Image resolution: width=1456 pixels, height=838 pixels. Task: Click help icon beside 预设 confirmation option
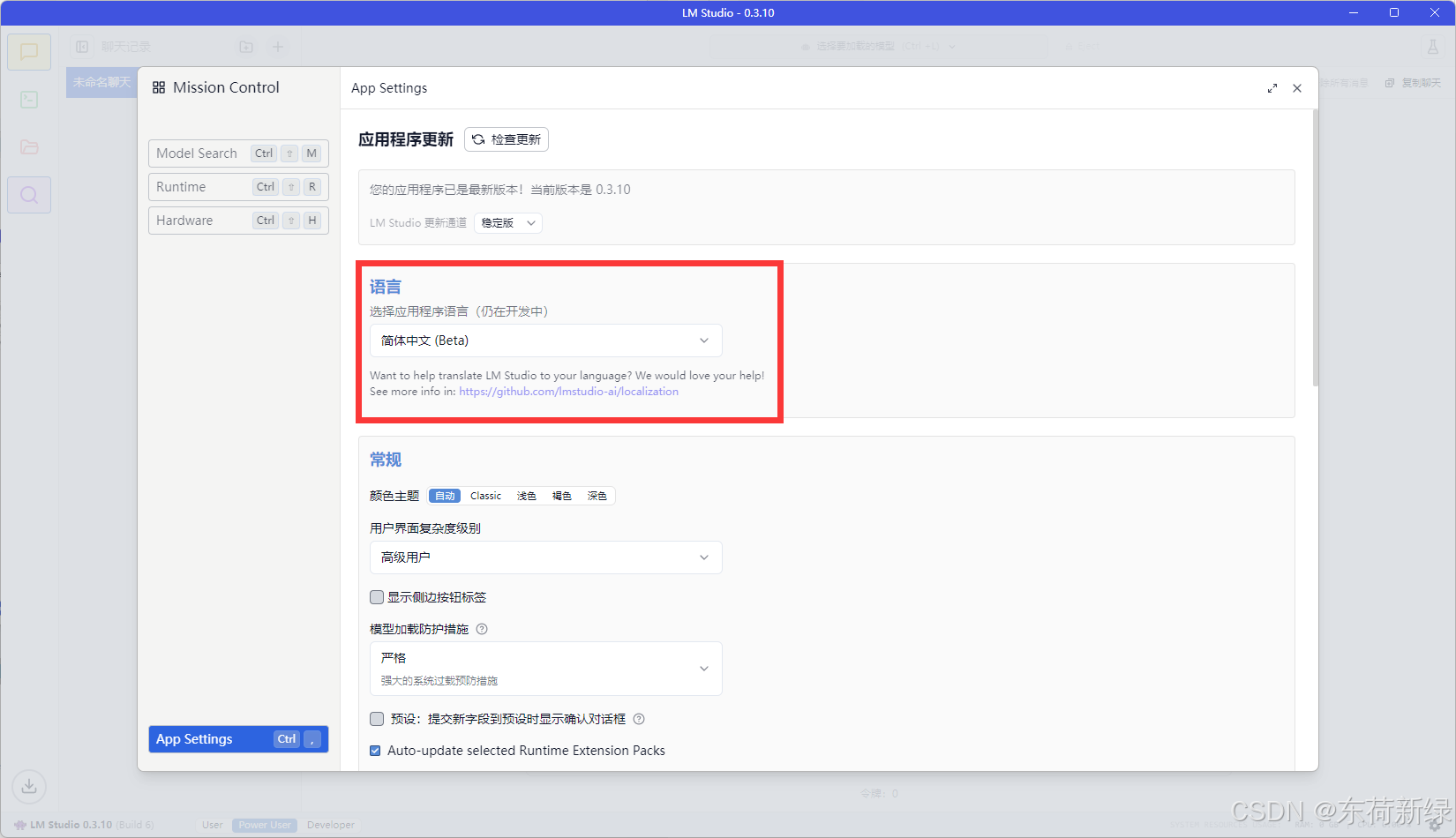click(639, 719)
